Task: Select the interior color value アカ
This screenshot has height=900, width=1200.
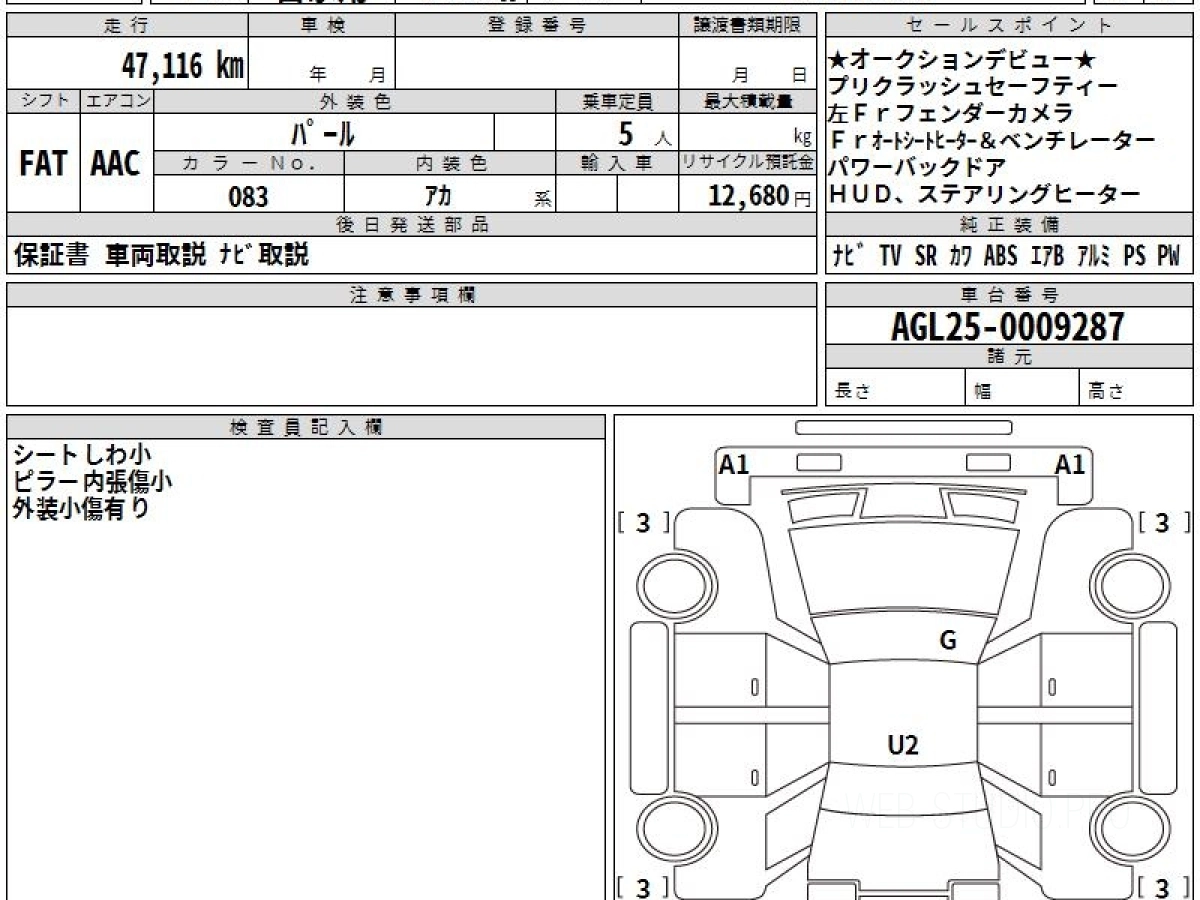Action: click(438, 196)
